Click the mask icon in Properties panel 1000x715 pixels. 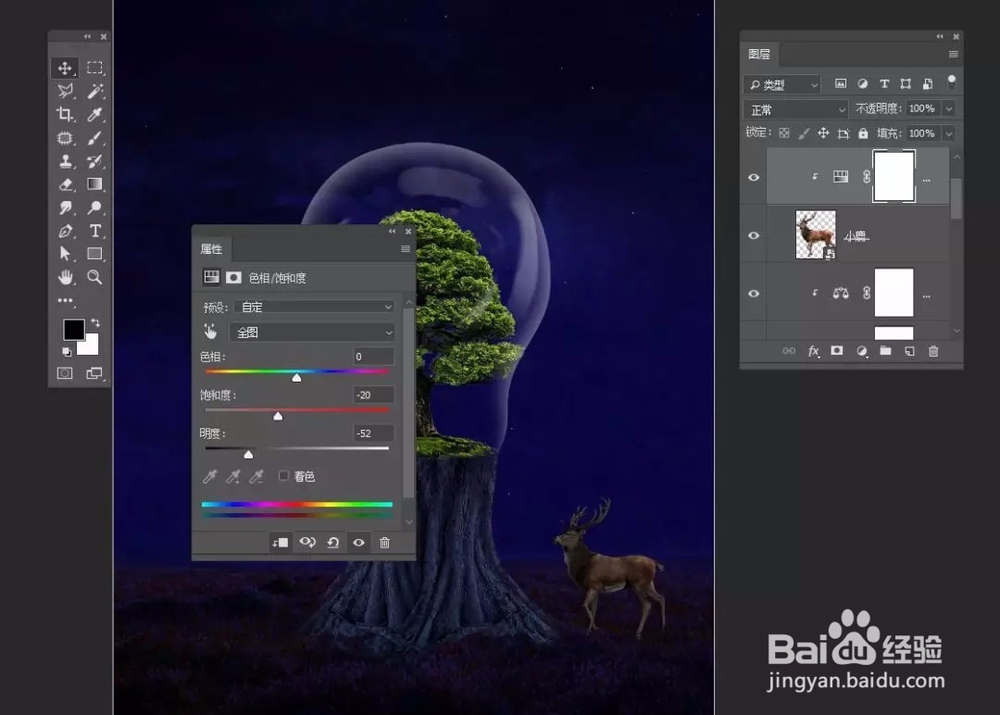pos(234,277)
